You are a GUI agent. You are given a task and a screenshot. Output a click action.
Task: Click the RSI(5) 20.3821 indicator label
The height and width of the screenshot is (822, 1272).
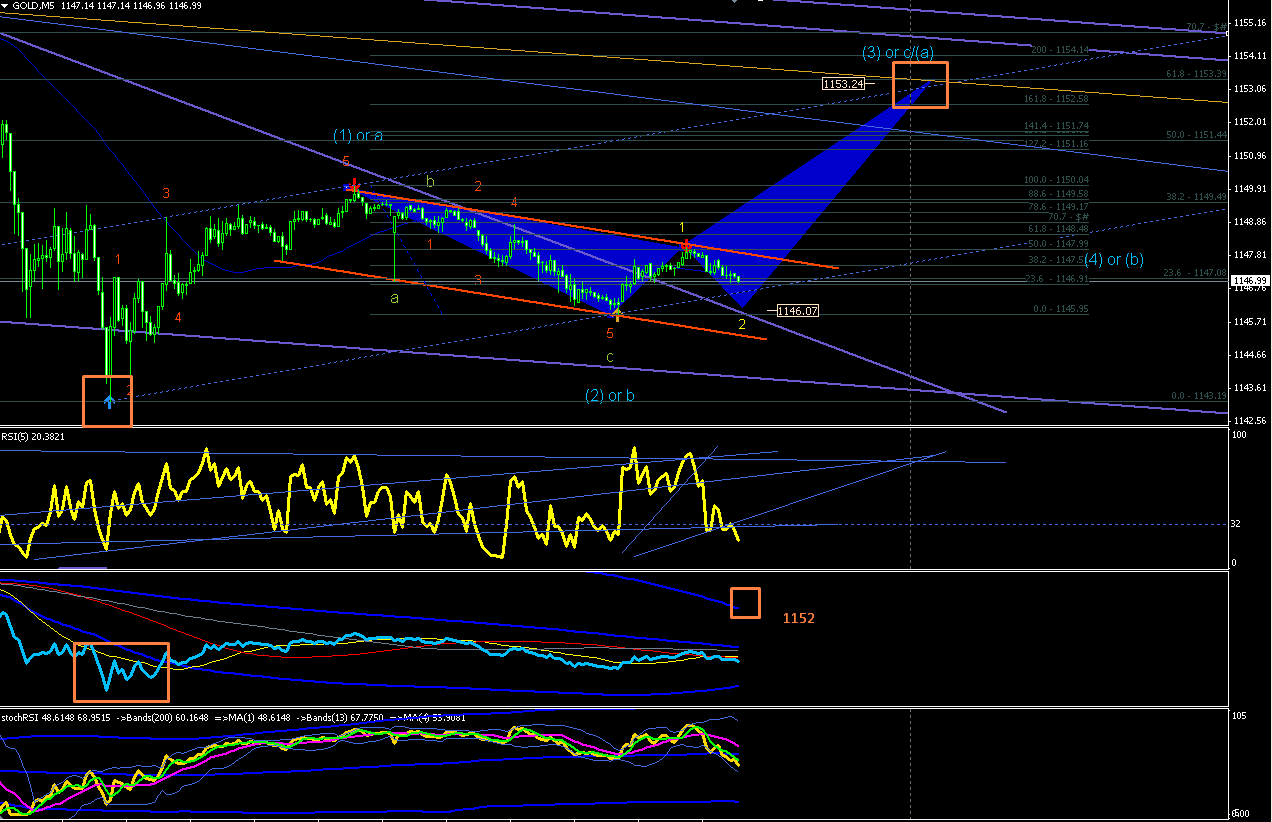coord(32,435)
